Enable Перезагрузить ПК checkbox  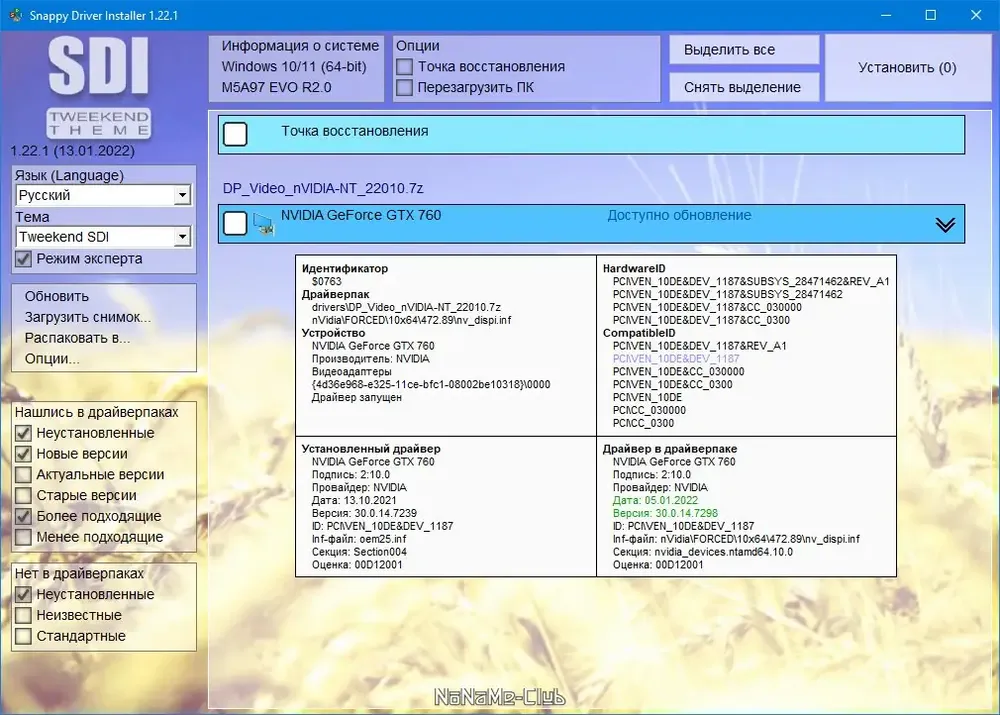[x=404, y=87]
